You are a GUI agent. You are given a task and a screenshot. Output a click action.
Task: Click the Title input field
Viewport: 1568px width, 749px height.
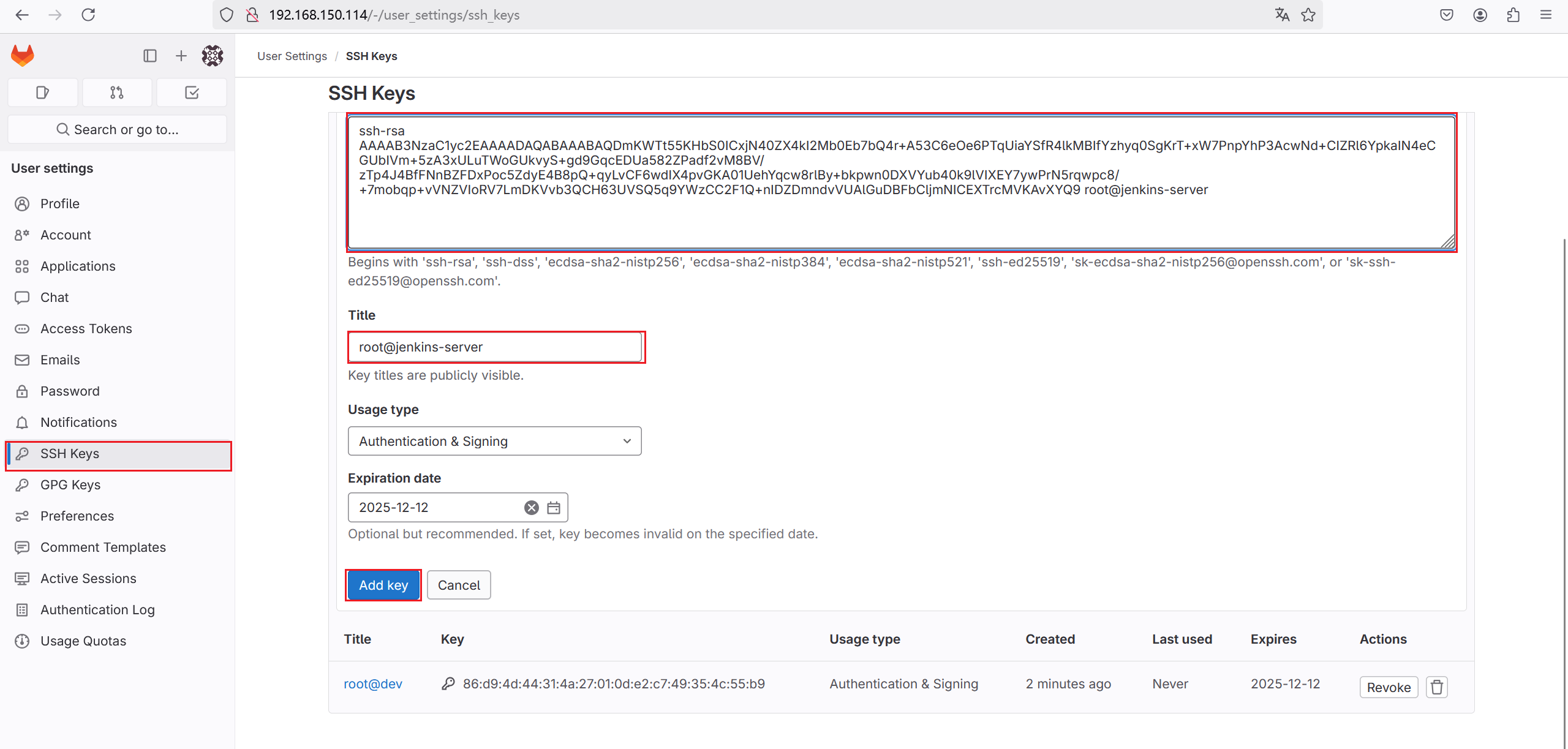point(495,347)
